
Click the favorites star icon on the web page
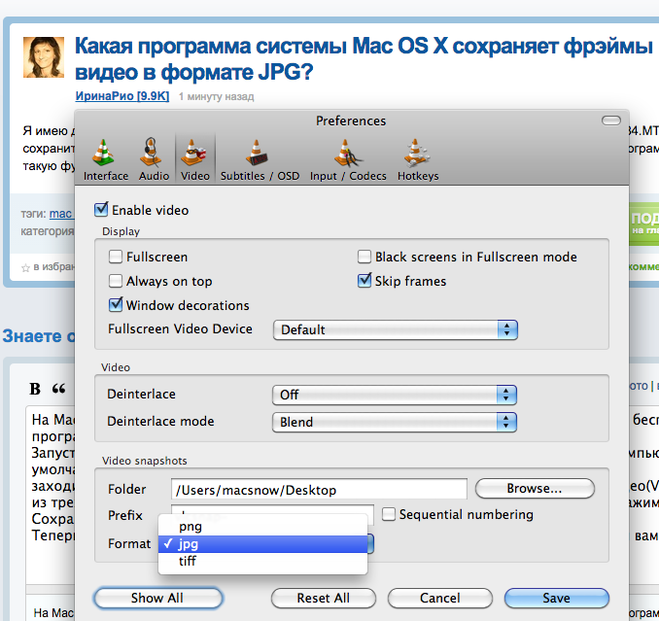click(26, 268)
